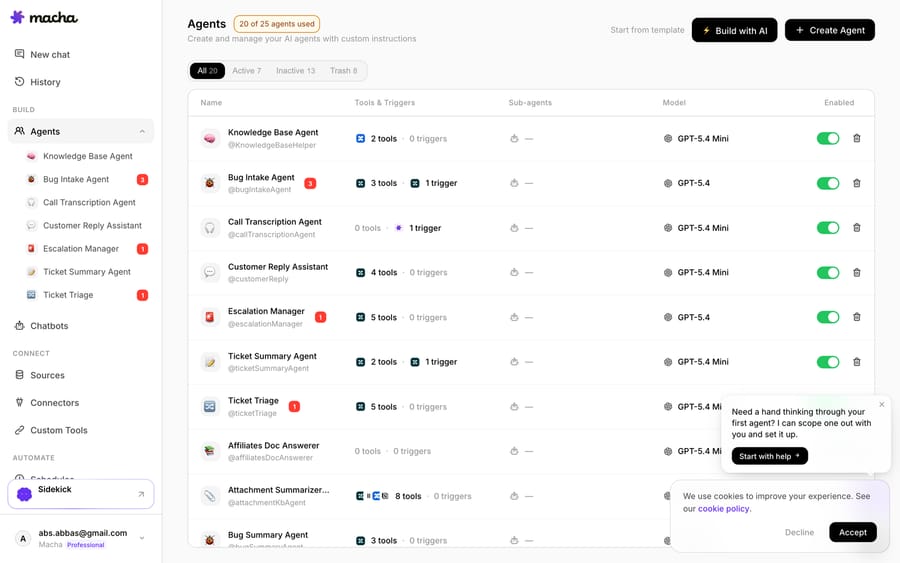900x563 pixels.
Task: Click the Model column header
Action: pyautogui.click(x=674, y=102)
